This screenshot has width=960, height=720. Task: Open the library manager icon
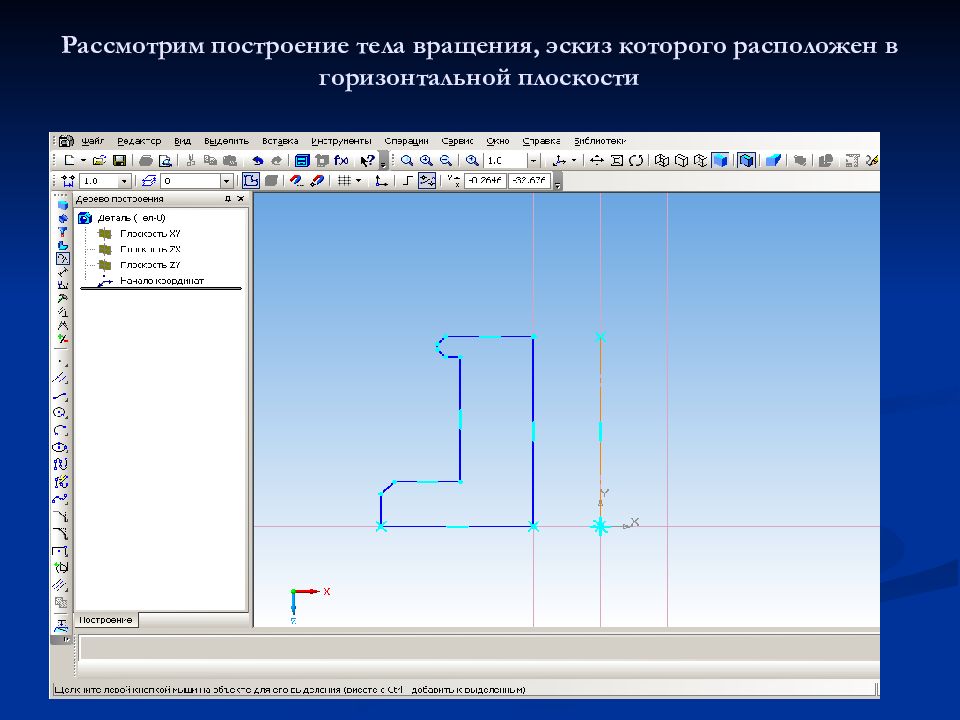tap(302, 160)
